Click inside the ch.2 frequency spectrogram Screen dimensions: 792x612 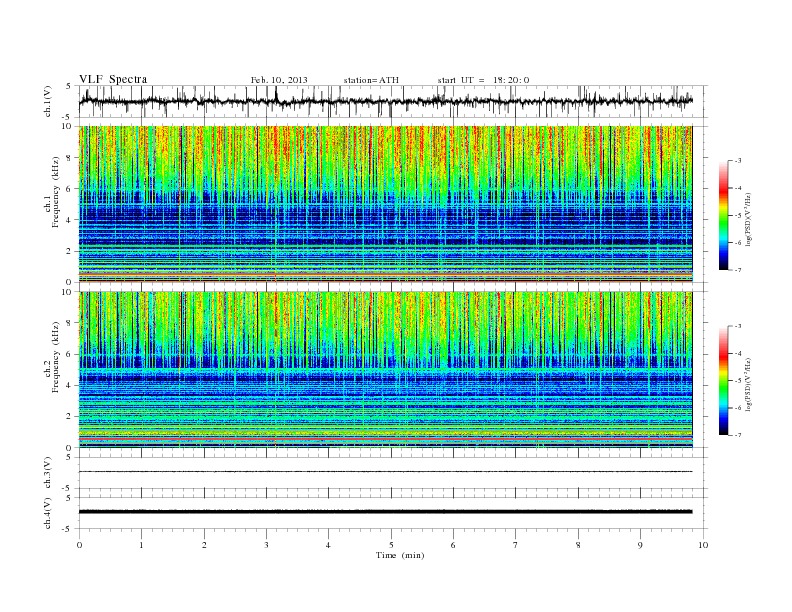tap(385, 370)
